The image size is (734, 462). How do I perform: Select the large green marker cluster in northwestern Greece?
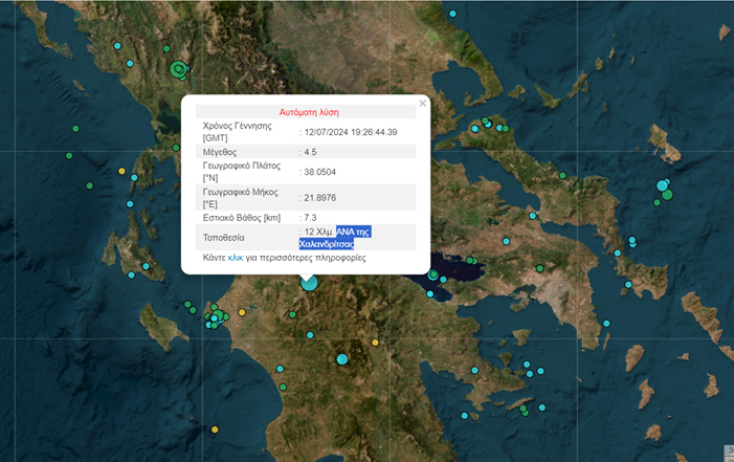click(178, 69)
